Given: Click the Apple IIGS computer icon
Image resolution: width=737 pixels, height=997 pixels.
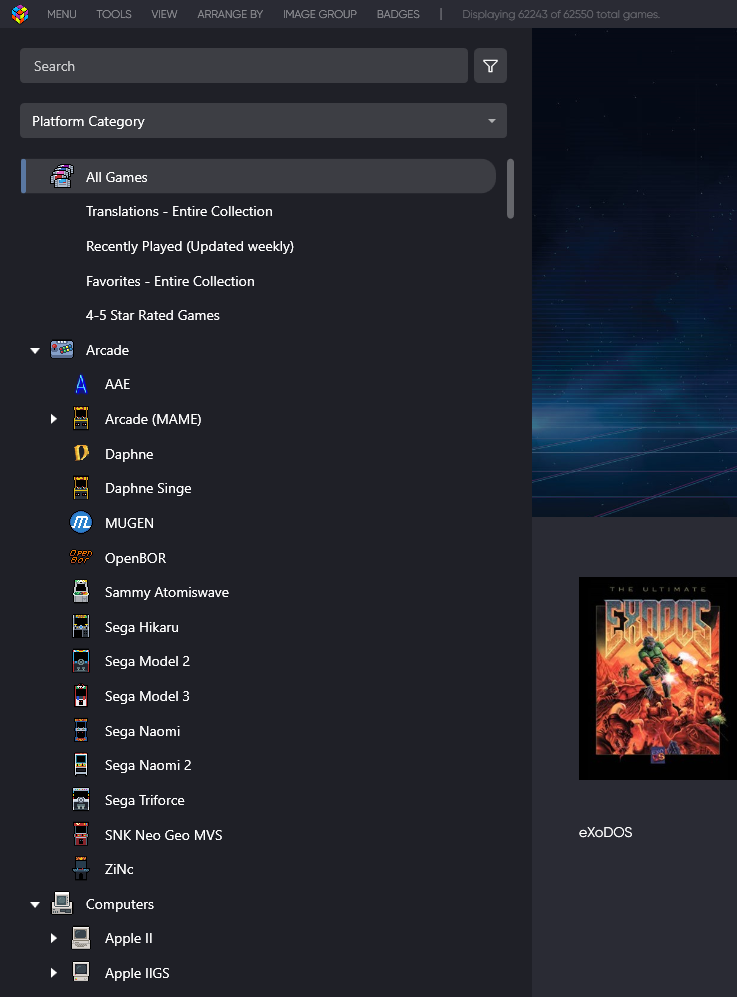Looking at the screenshot, I should click(x=81, y=972).
